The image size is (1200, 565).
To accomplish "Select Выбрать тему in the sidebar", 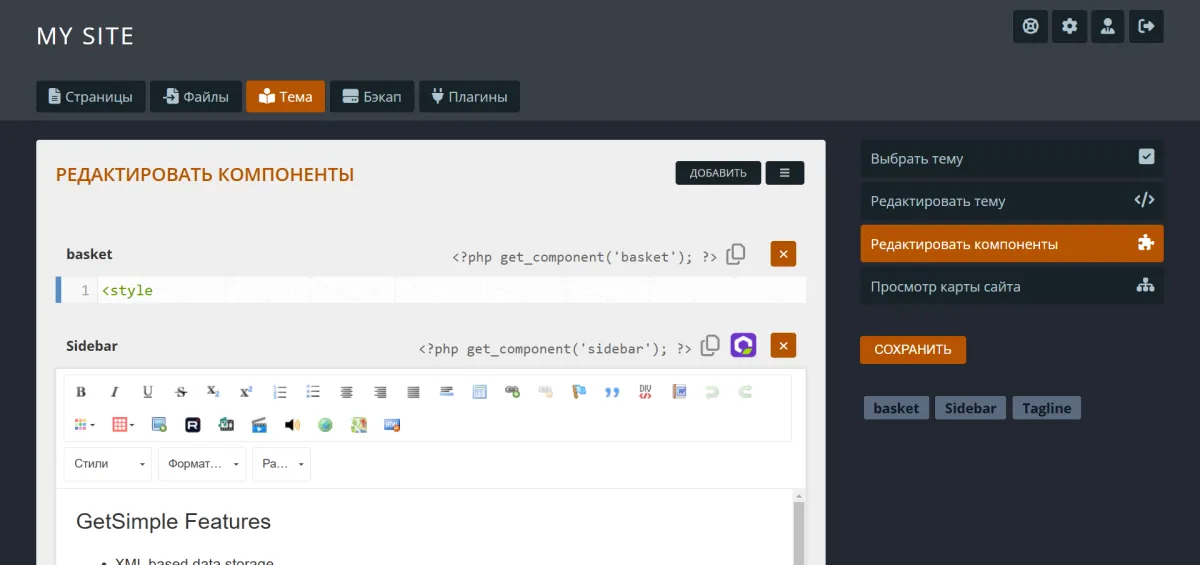I will tap(1012, 158).
